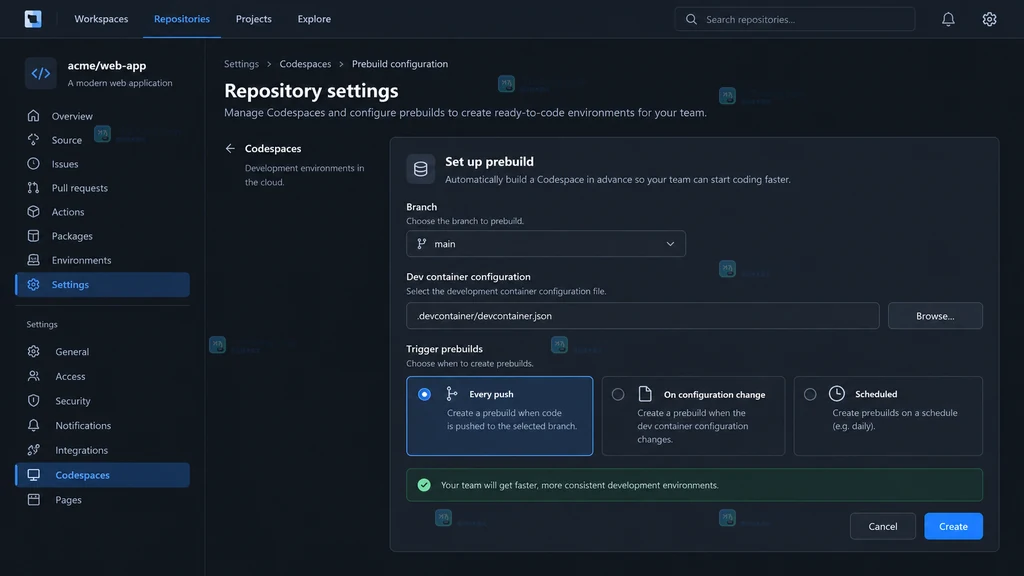Click the Pull requests branch icon
The height and width of the screenshot is (576, 1024).
pyautogui.click(x=33, y=188)
